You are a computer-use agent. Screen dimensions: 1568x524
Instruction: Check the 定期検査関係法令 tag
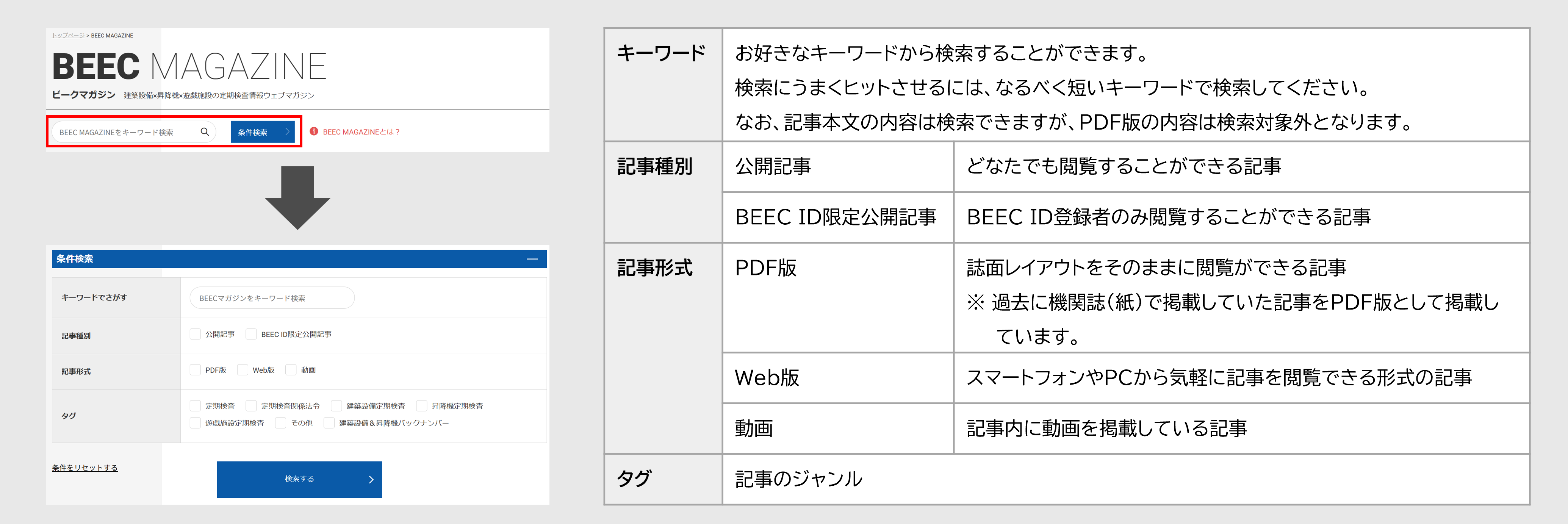pos(251,406)
